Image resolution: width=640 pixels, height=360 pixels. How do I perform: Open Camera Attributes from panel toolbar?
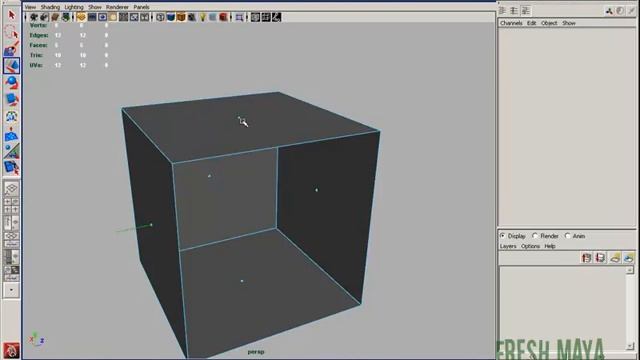coord(44,17)
